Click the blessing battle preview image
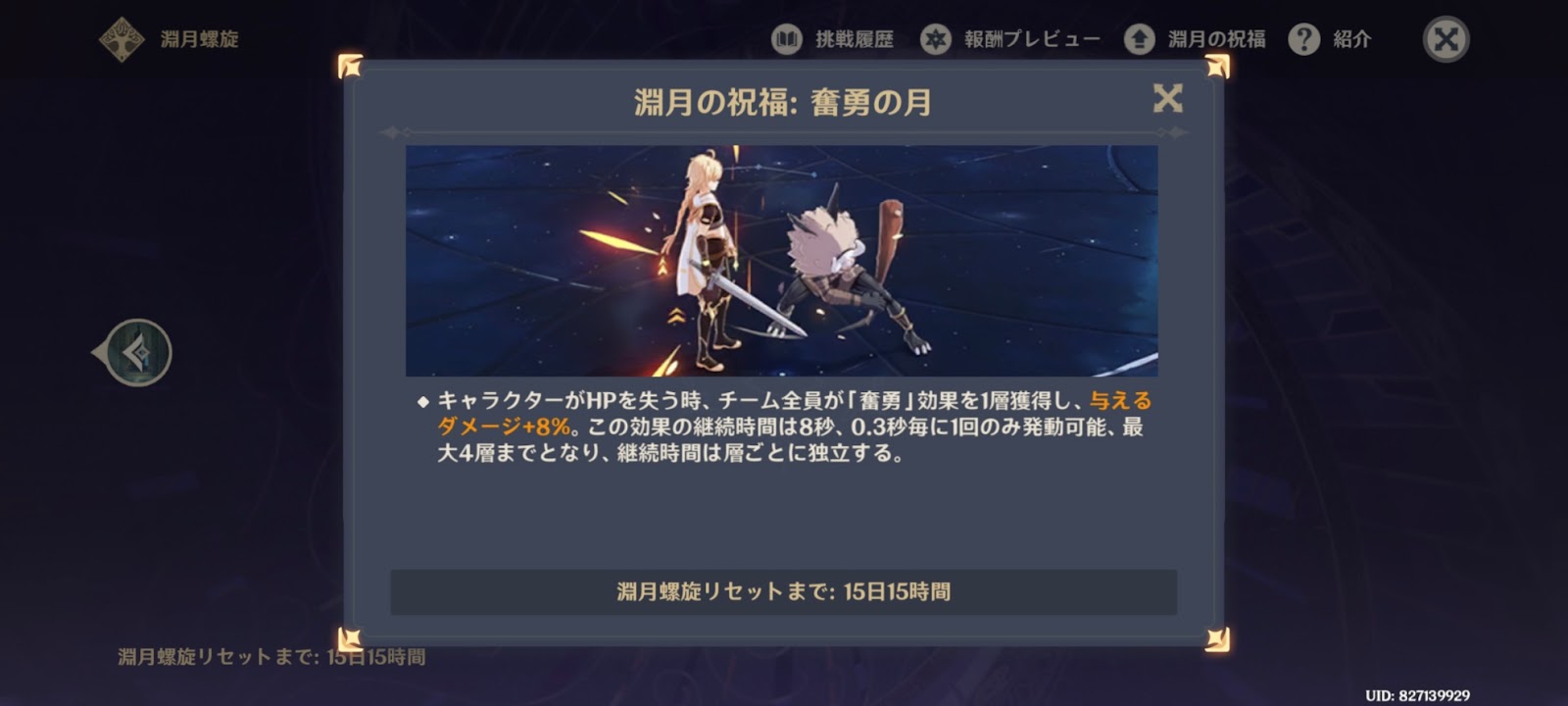 click(781, 261)
